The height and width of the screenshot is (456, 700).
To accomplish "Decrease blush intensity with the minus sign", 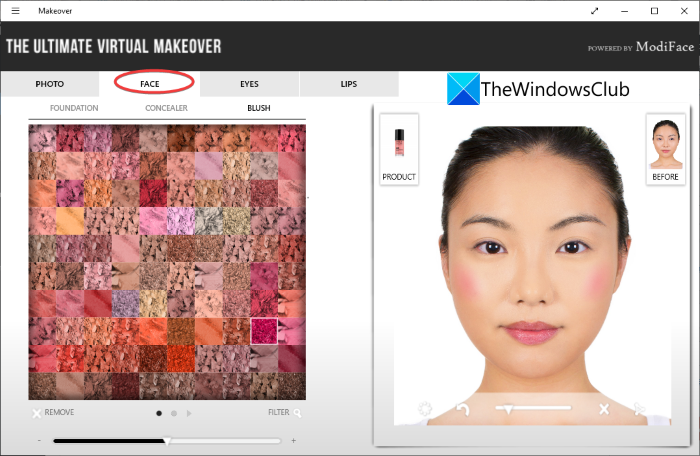I will (x=39, y=441).
